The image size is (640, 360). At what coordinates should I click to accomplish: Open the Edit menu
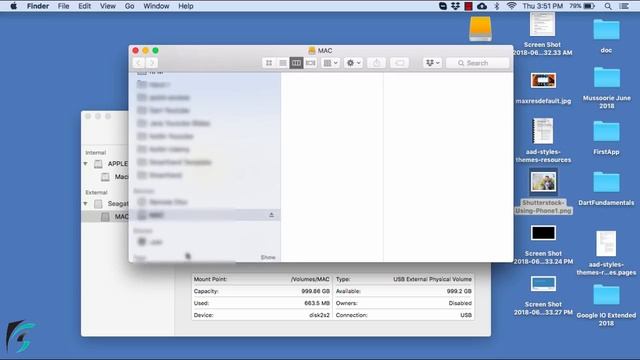coord(84,6)
